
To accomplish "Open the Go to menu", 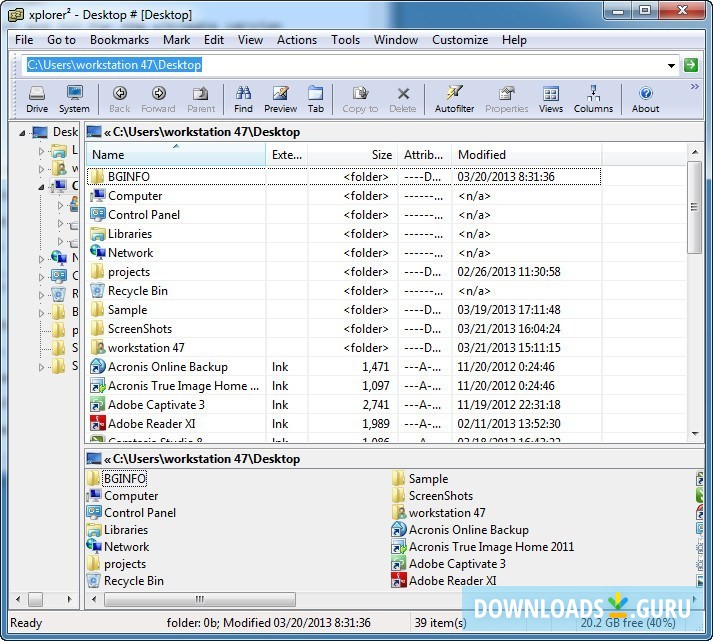I will pyautogui.click(x=61, y=40).
